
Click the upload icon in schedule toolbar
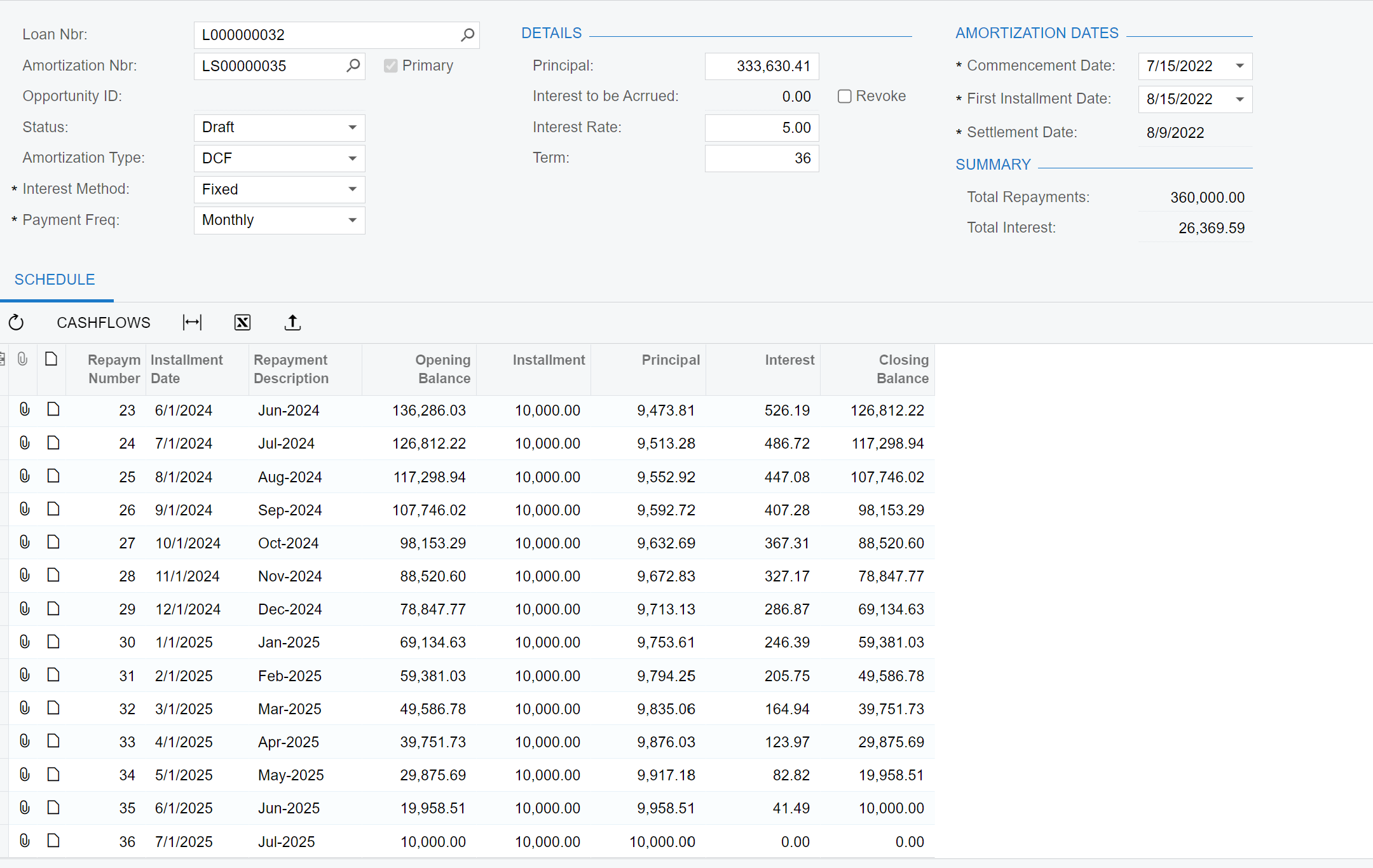(292, 323)
